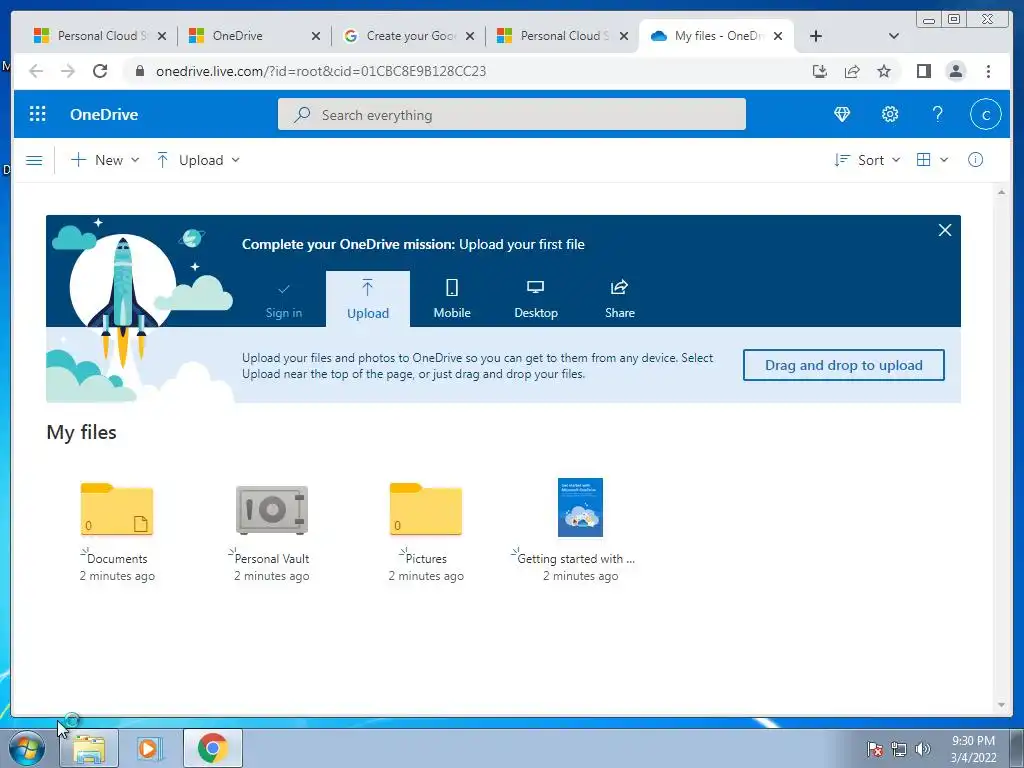Open the Personal Vault
Image resolution: width=1024 pixels, height=768 pixels.
[x=272, y=510]
